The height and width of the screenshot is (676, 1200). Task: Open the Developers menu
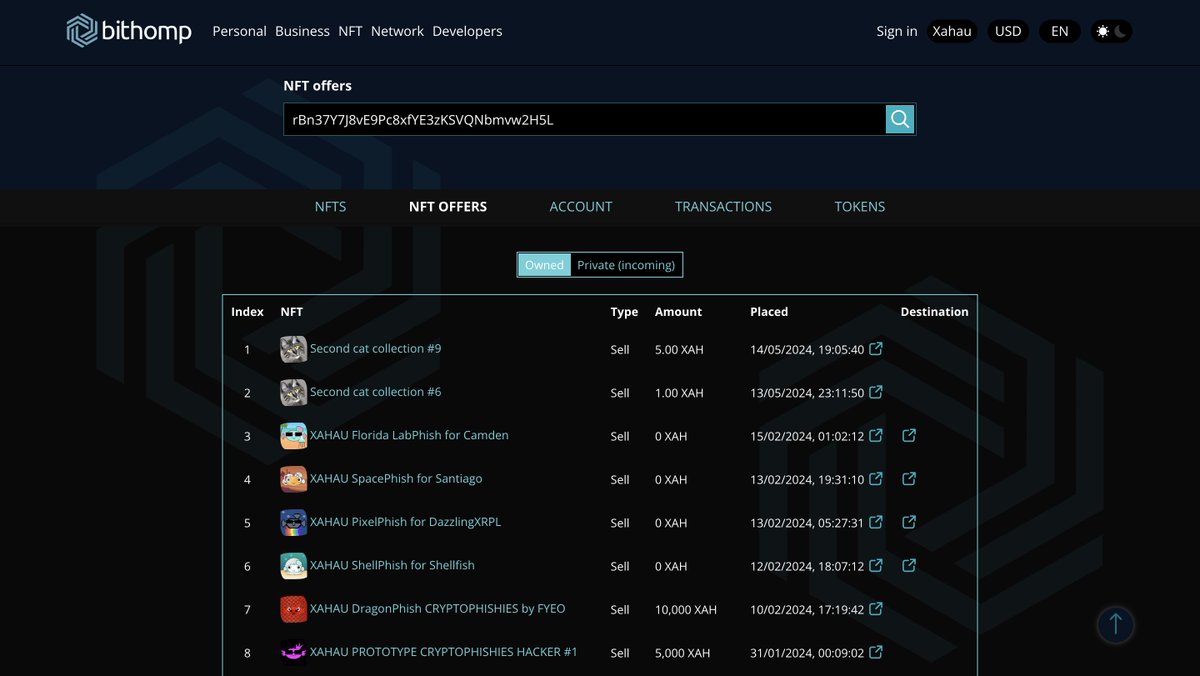[467, 31]
